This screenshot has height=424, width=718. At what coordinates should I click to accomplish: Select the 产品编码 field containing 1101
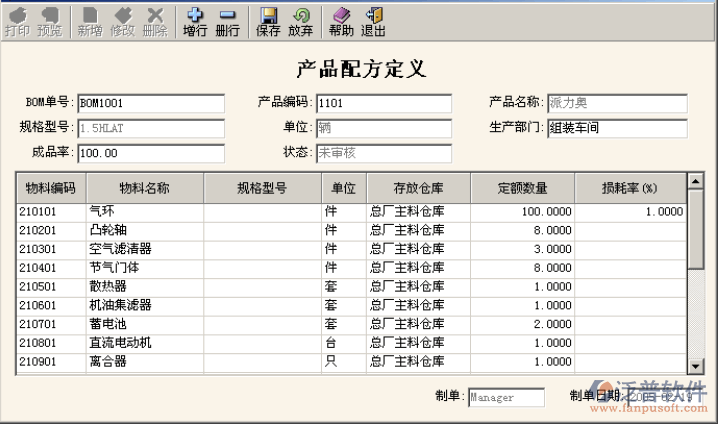pyautogui.click(x=384, y=103)
